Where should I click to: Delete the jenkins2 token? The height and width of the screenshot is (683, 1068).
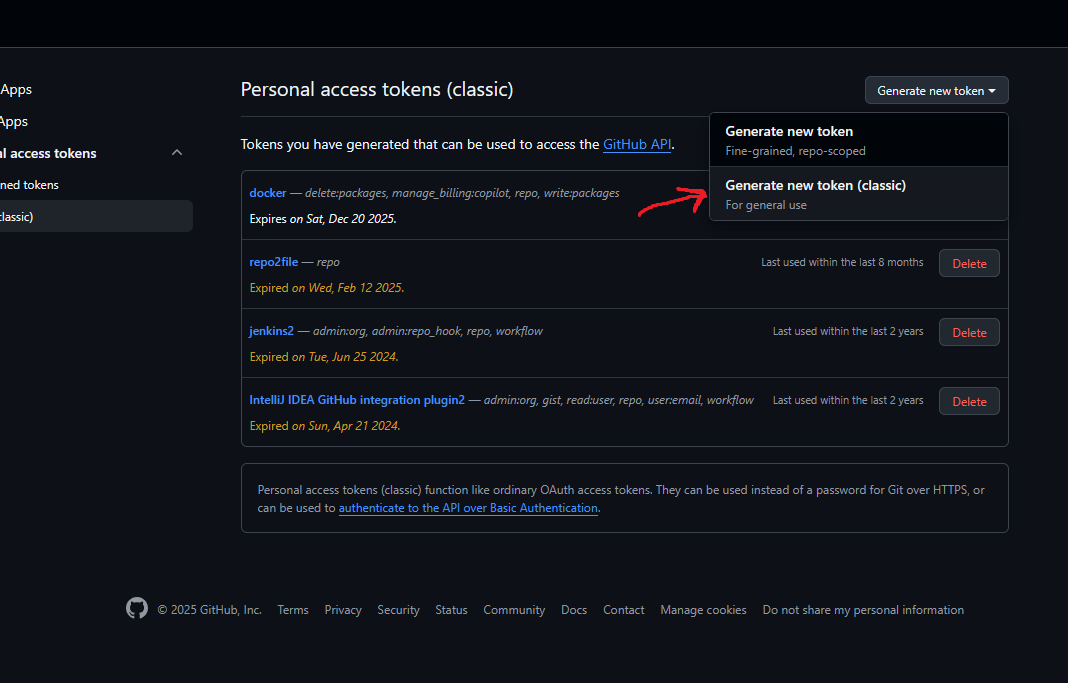pyautogui.click(x=969, y=333)
